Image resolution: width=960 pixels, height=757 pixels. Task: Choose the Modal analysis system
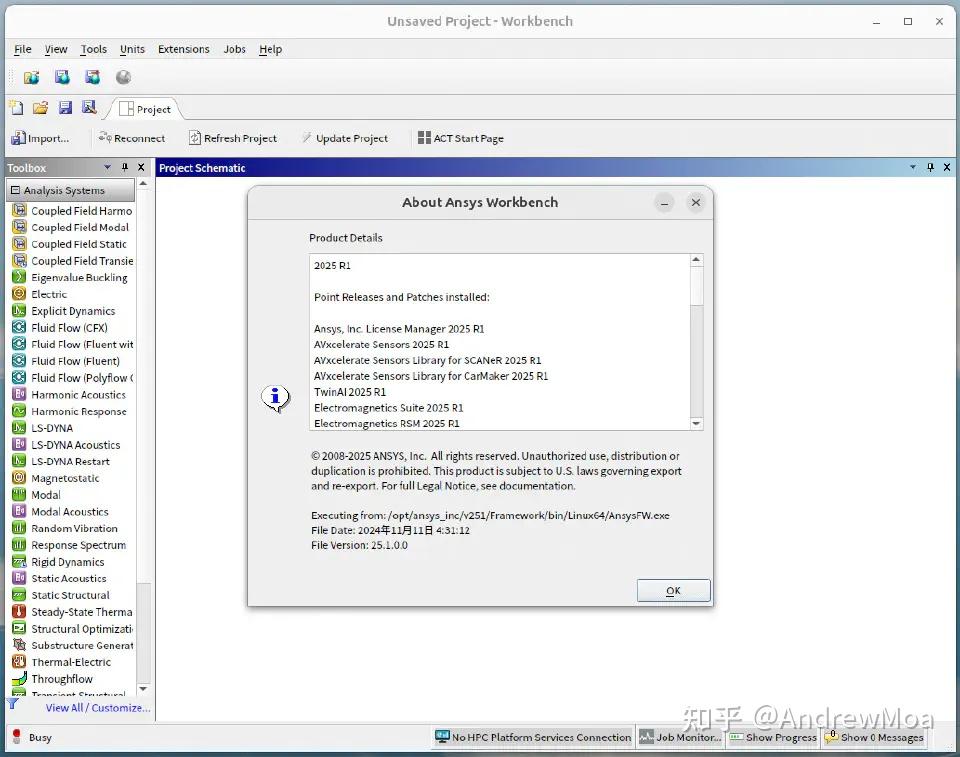[x=44, y=494]
